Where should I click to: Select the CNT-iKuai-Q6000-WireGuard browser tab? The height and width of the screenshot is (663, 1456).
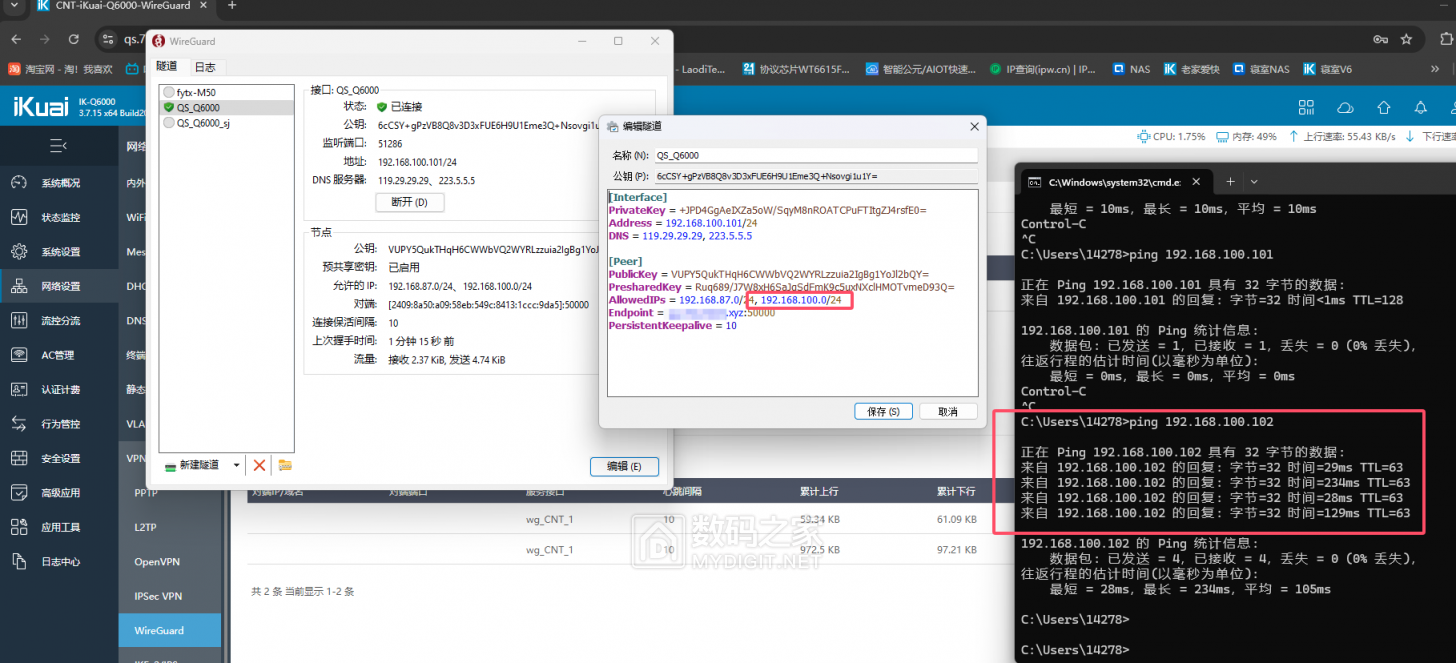pyautogui.click(x=121, y=6)
